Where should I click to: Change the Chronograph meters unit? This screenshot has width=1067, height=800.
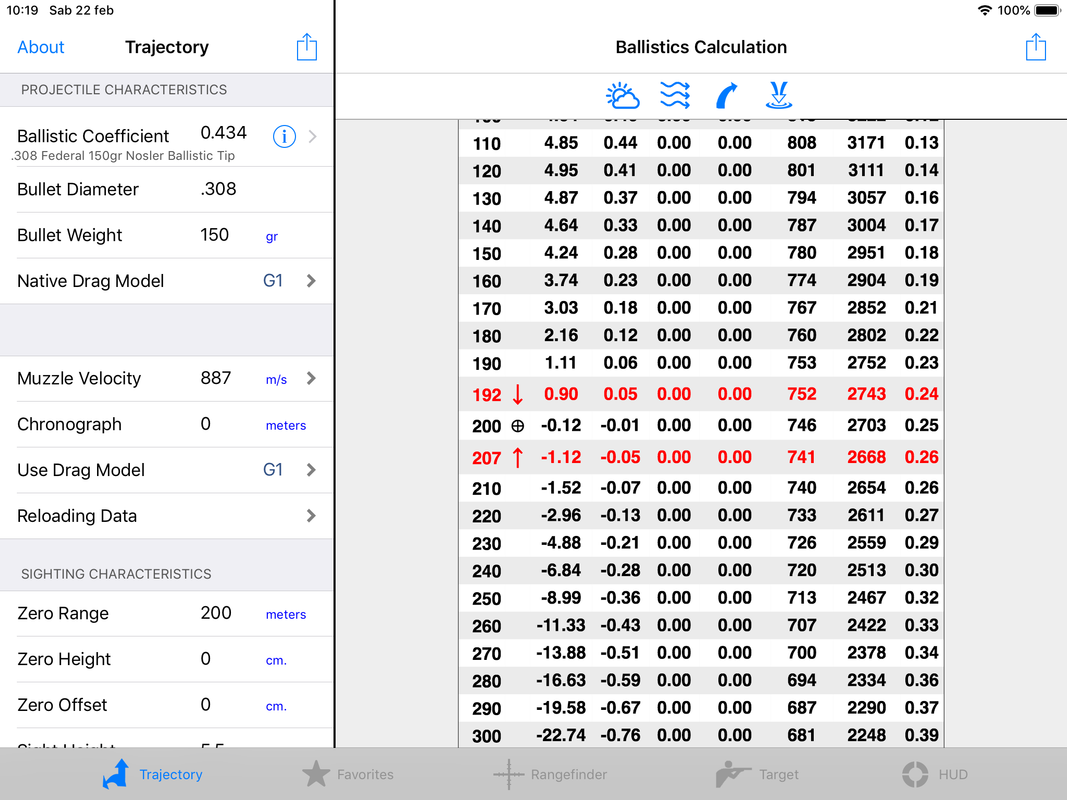tap(286, 425)
